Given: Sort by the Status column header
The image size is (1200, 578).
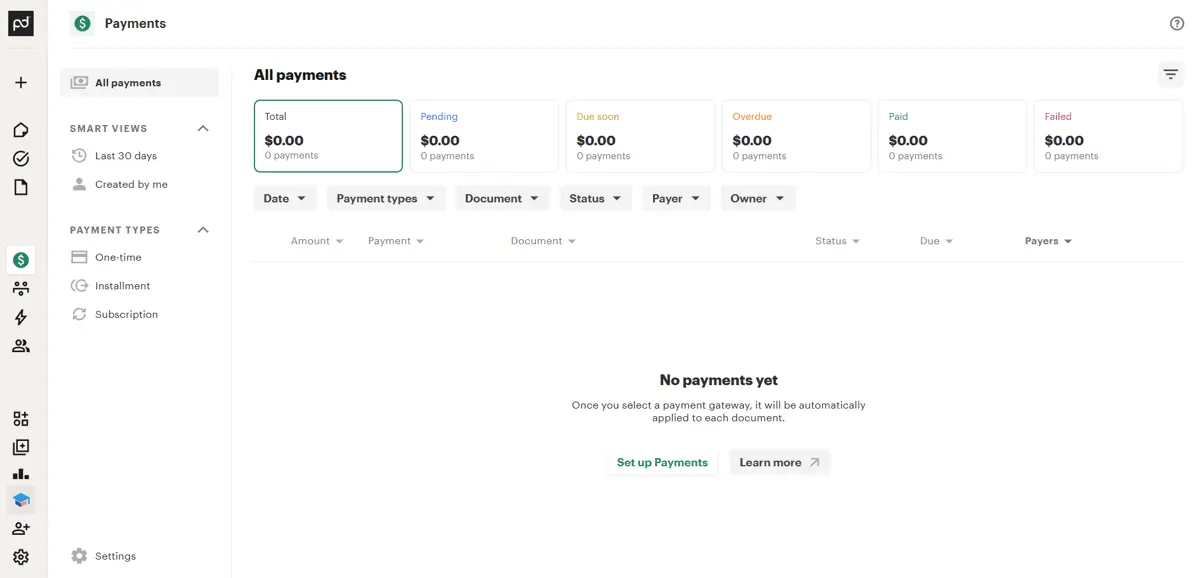Looking at the screenshot, I should (838, 241).
